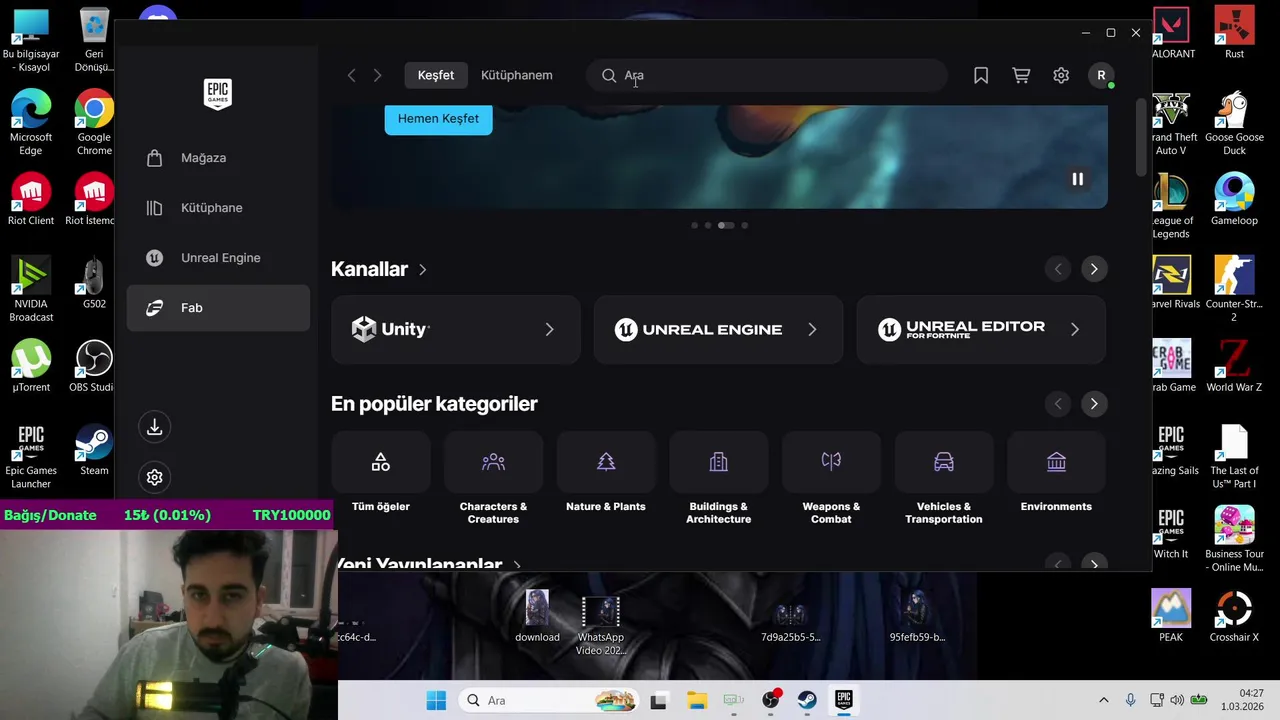Image resolution: width=1280 pixels, height=720 pixels.
Task: Open Microsoft Edge desktop shortcut
Action: pyautogui.click(x=31, y=124)
